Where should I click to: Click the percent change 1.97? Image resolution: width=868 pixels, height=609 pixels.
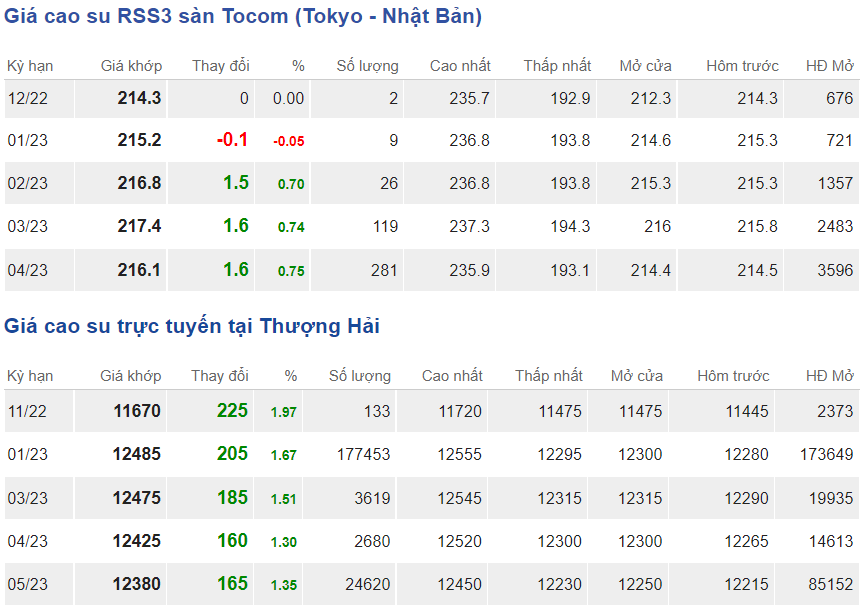click(x=283, y=412)
